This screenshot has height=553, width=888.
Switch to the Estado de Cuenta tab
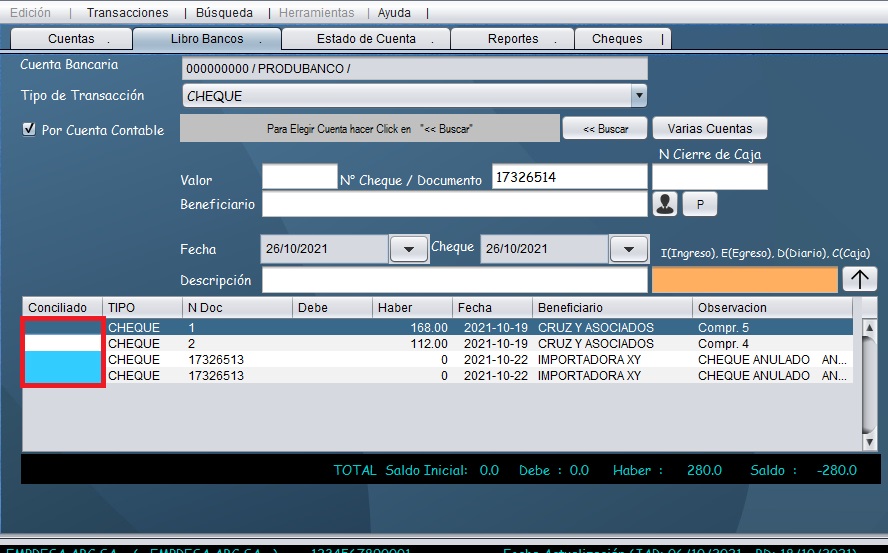pyautogui.click(x=366, y=39)
